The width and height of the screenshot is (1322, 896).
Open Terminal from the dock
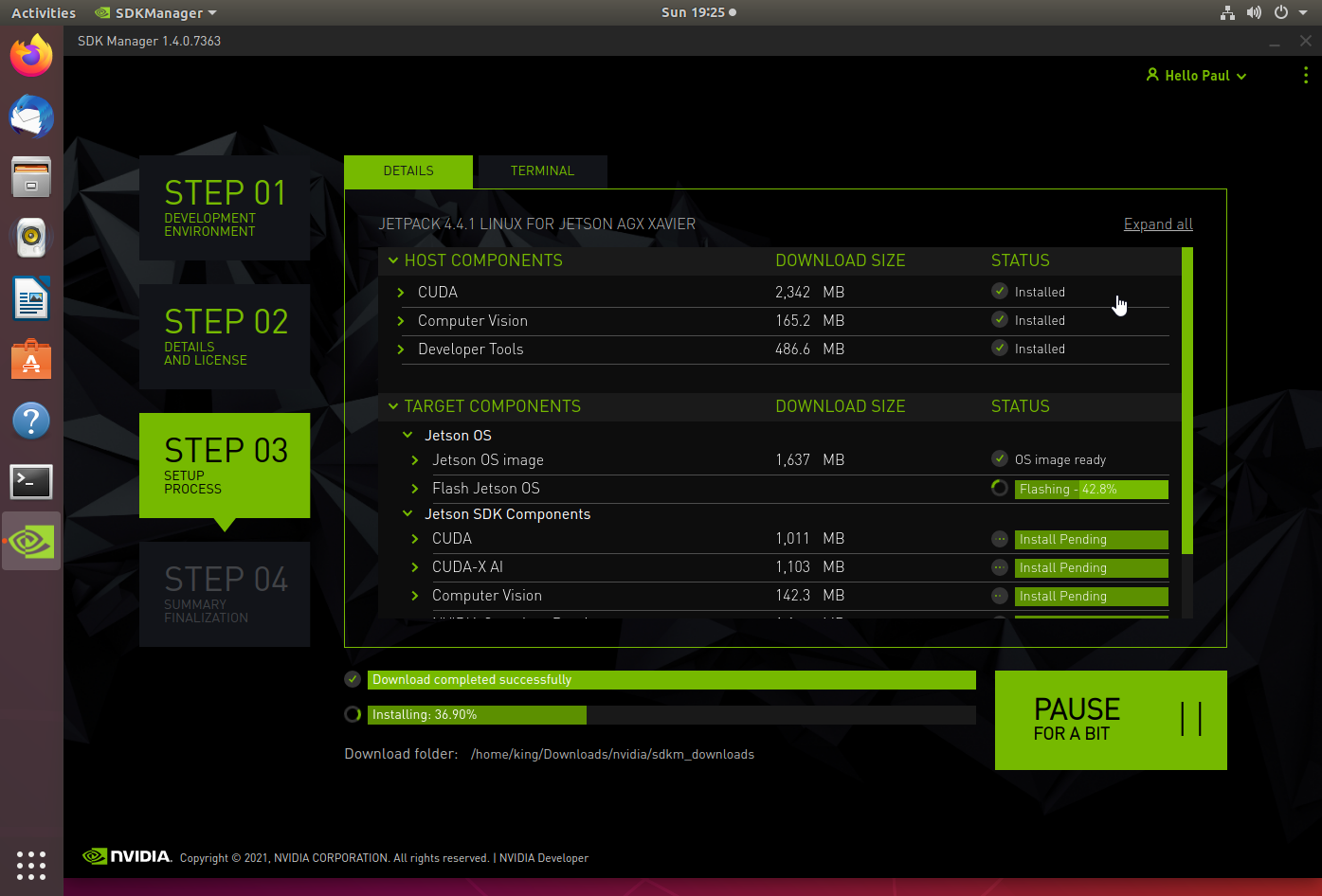(31, 481)
